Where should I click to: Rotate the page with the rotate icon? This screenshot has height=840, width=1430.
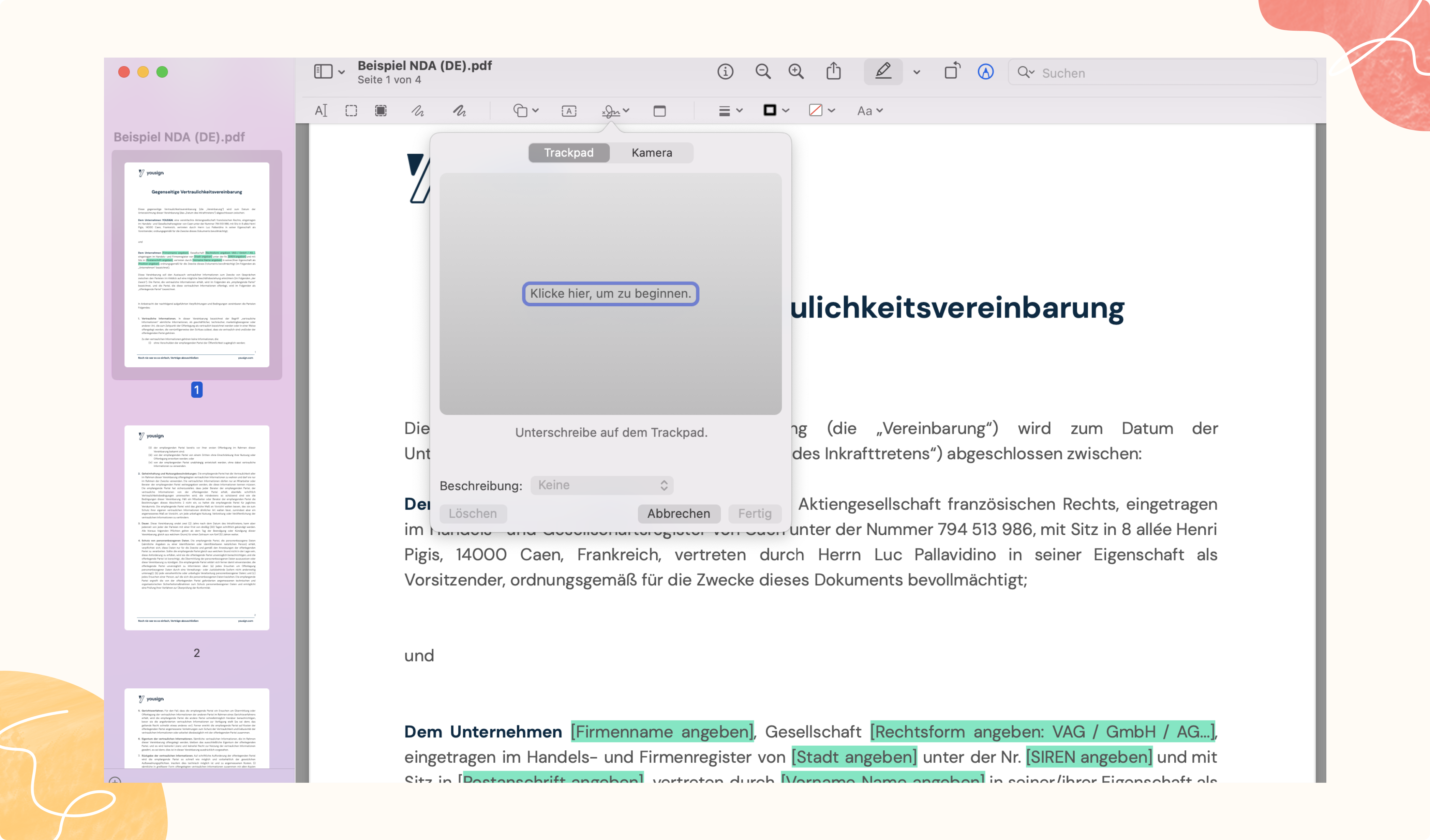(x=952, y=72)
